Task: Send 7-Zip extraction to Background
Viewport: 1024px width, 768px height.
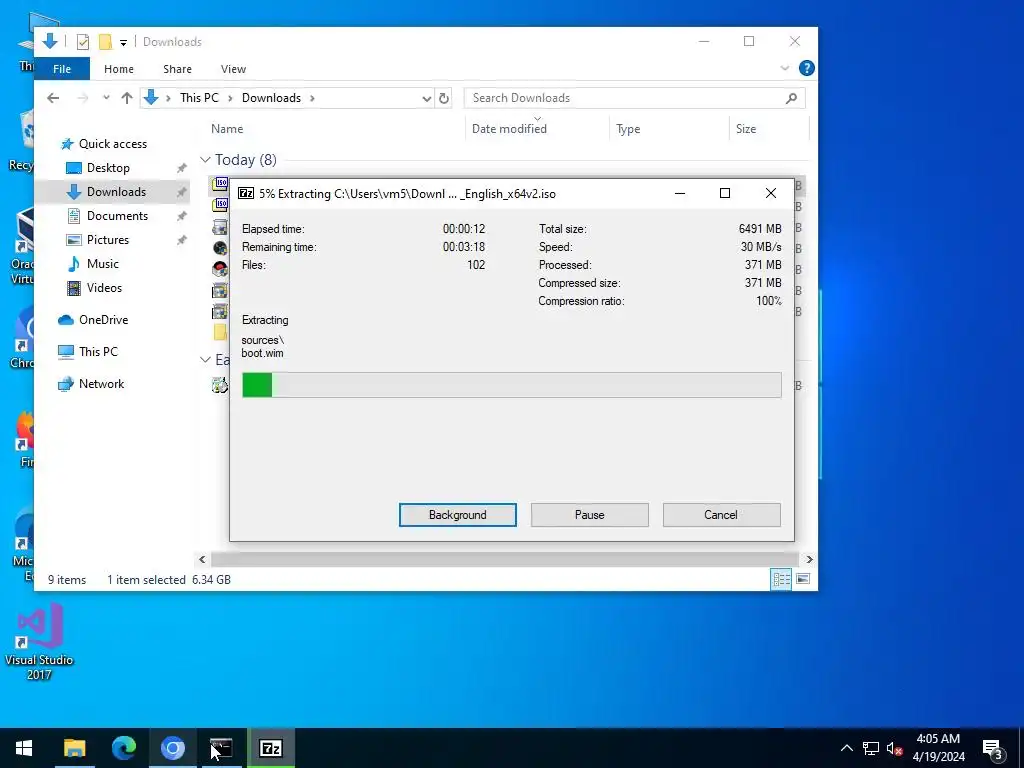Action: pyautogui.click(x=457, y=515)
